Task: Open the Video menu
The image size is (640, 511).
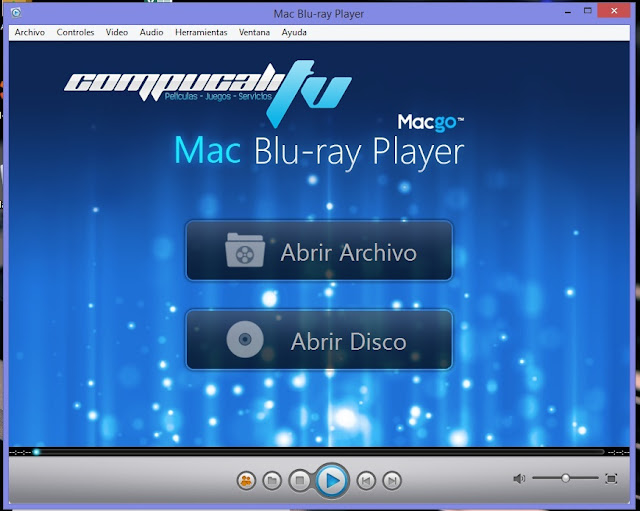Action: 117,32
